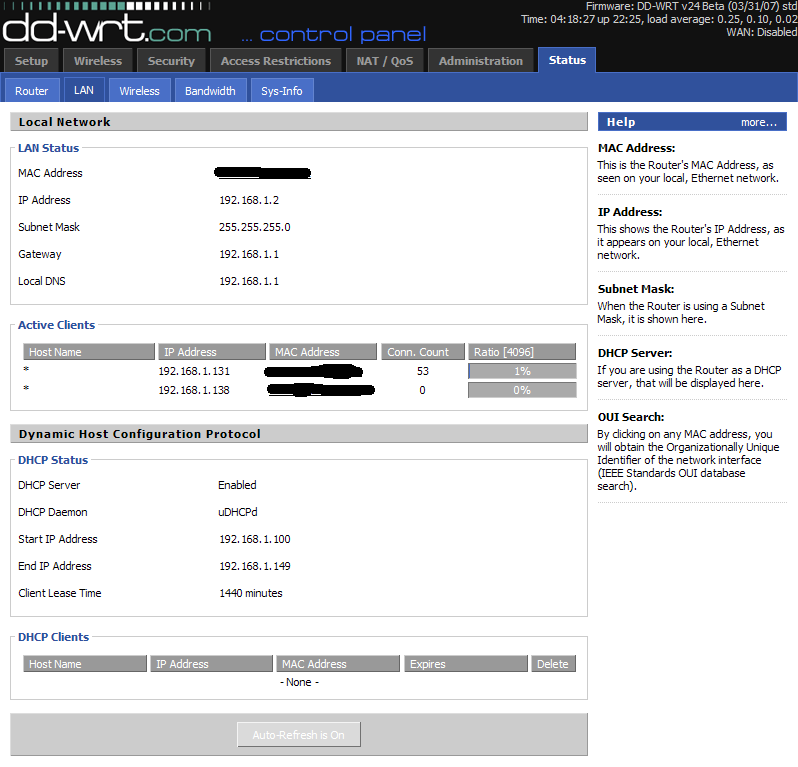Viewport: 798px width, 767px height.
Task: Click the OUI Search help heading
Action: pyautogui.click(x=631, y=417)
